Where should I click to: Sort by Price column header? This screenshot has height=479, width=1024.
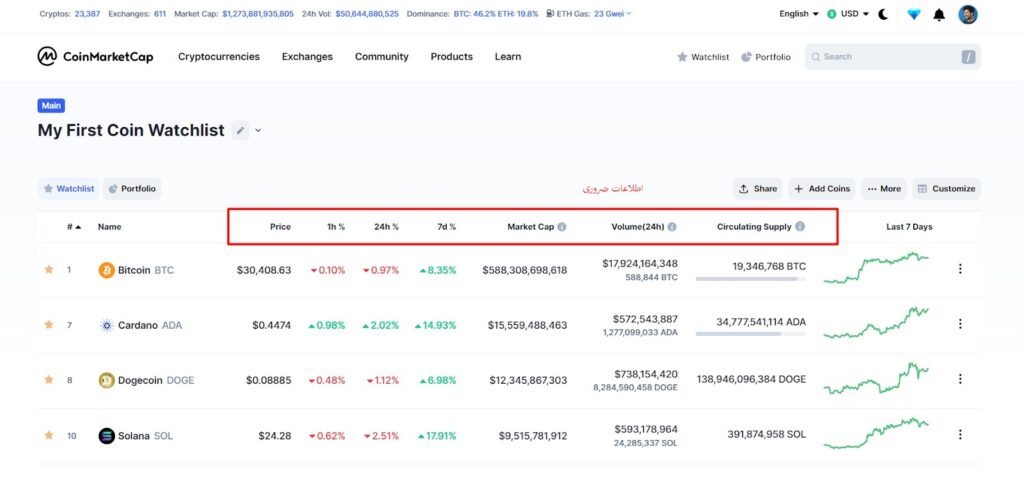pos(280,227)
